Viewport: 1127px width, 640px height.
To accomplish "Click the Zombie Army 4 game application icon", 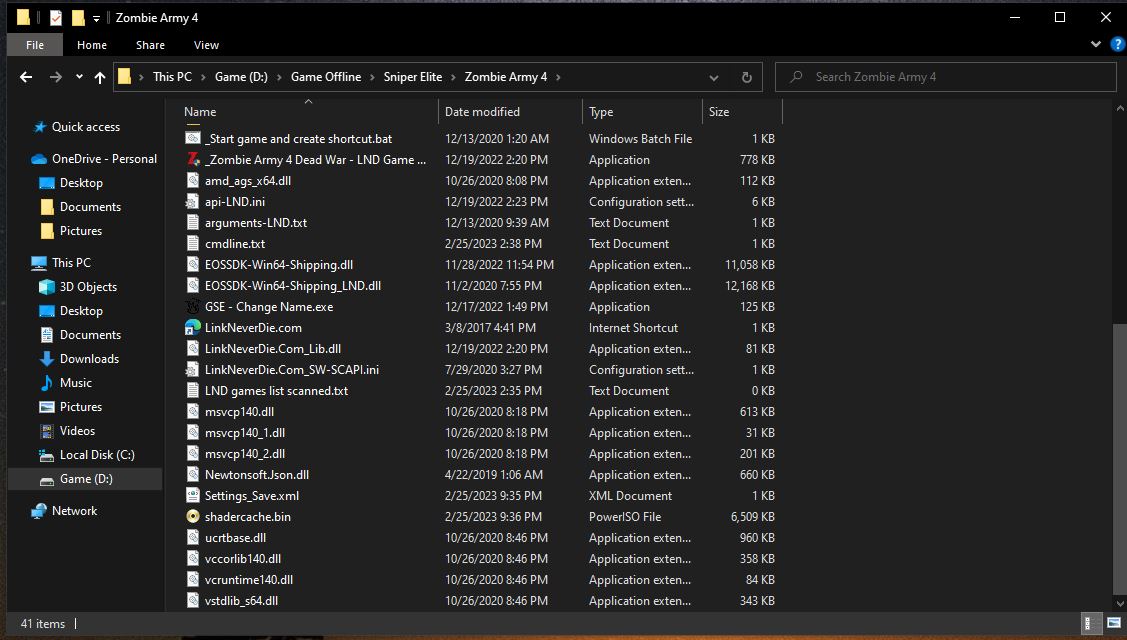I will [x=194, y=160].
